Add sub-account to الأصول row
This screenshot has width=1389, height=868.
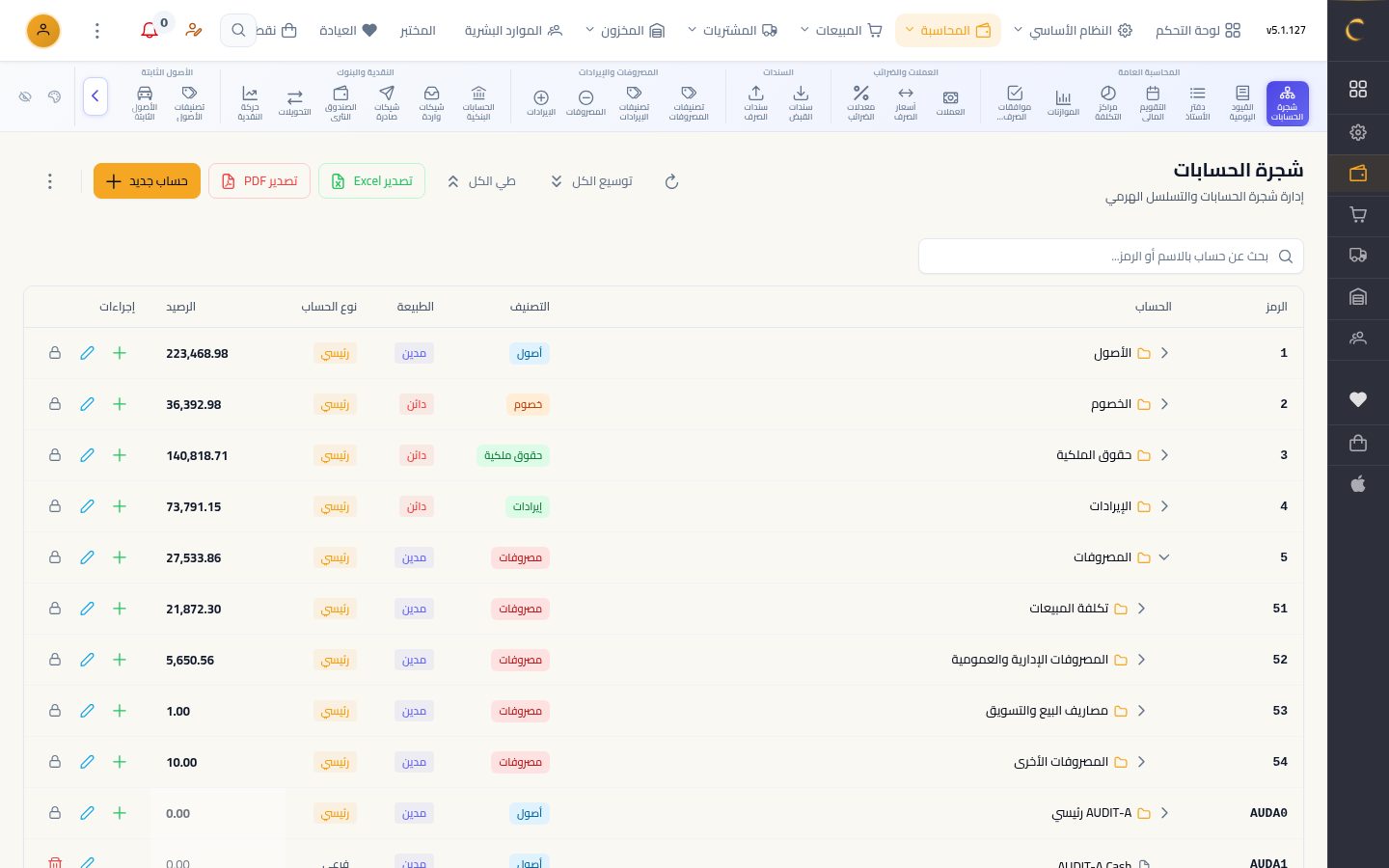(120, 353)
